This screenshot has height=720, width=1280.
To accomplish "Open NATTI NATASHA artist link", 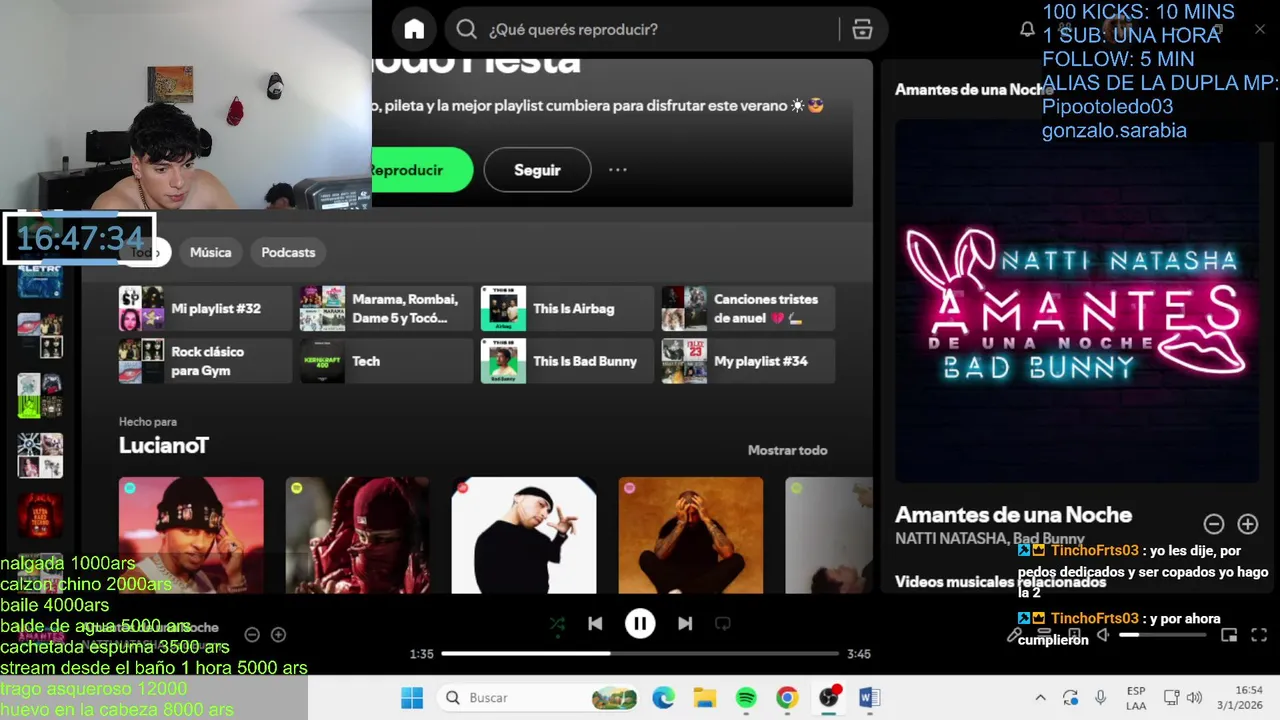I will click(x=950, y=539).
